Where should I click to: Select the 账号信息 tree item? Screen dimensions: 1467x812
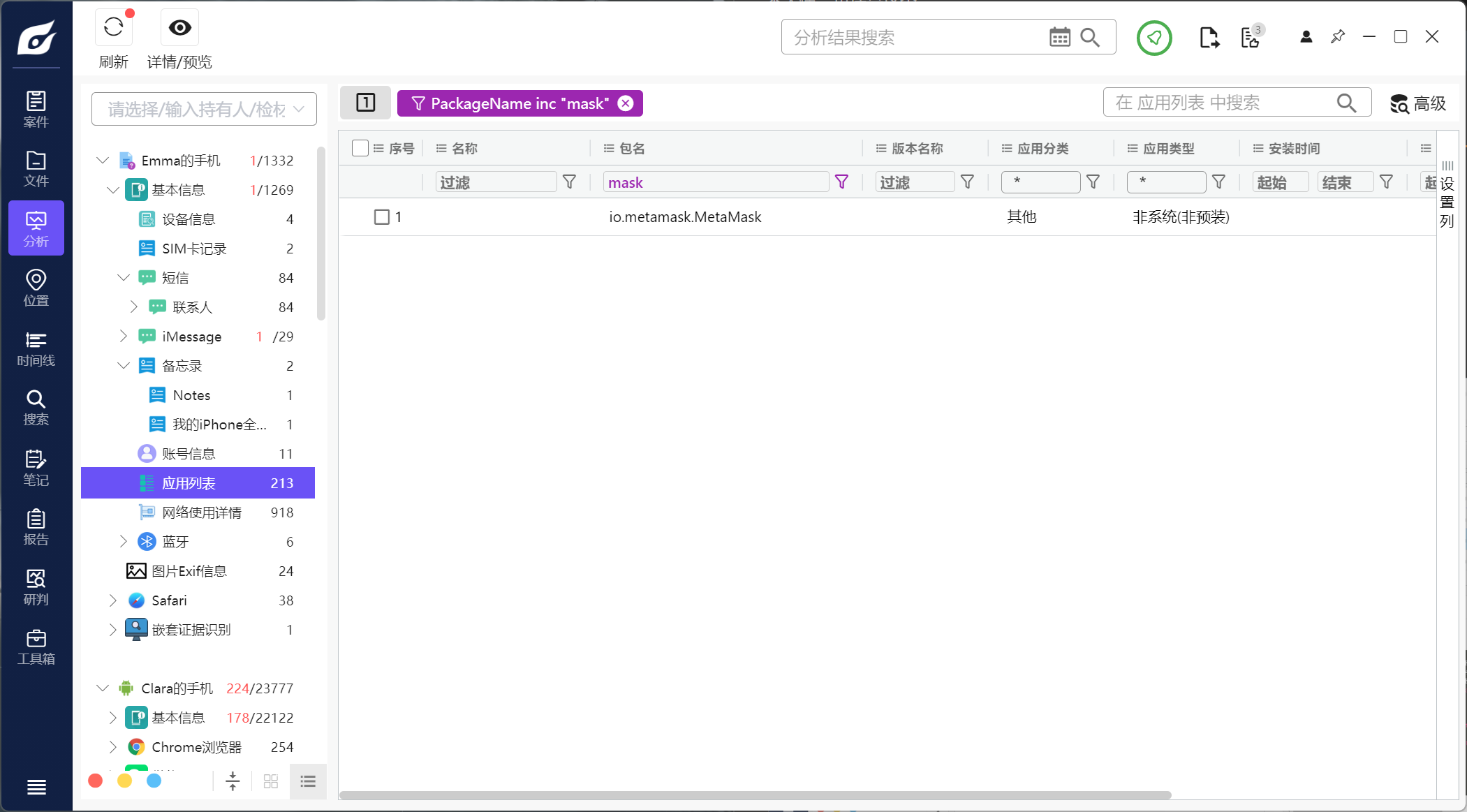[189, 454]
